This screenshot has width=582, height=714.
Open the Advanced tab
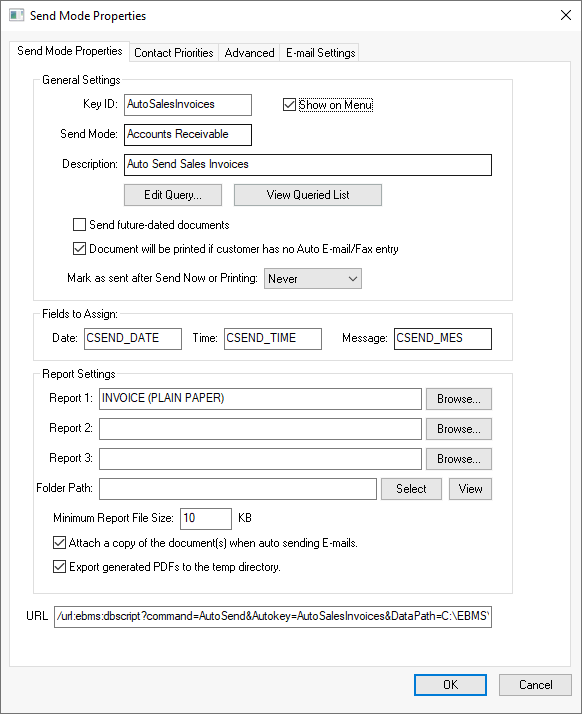[x=249, y=53]
